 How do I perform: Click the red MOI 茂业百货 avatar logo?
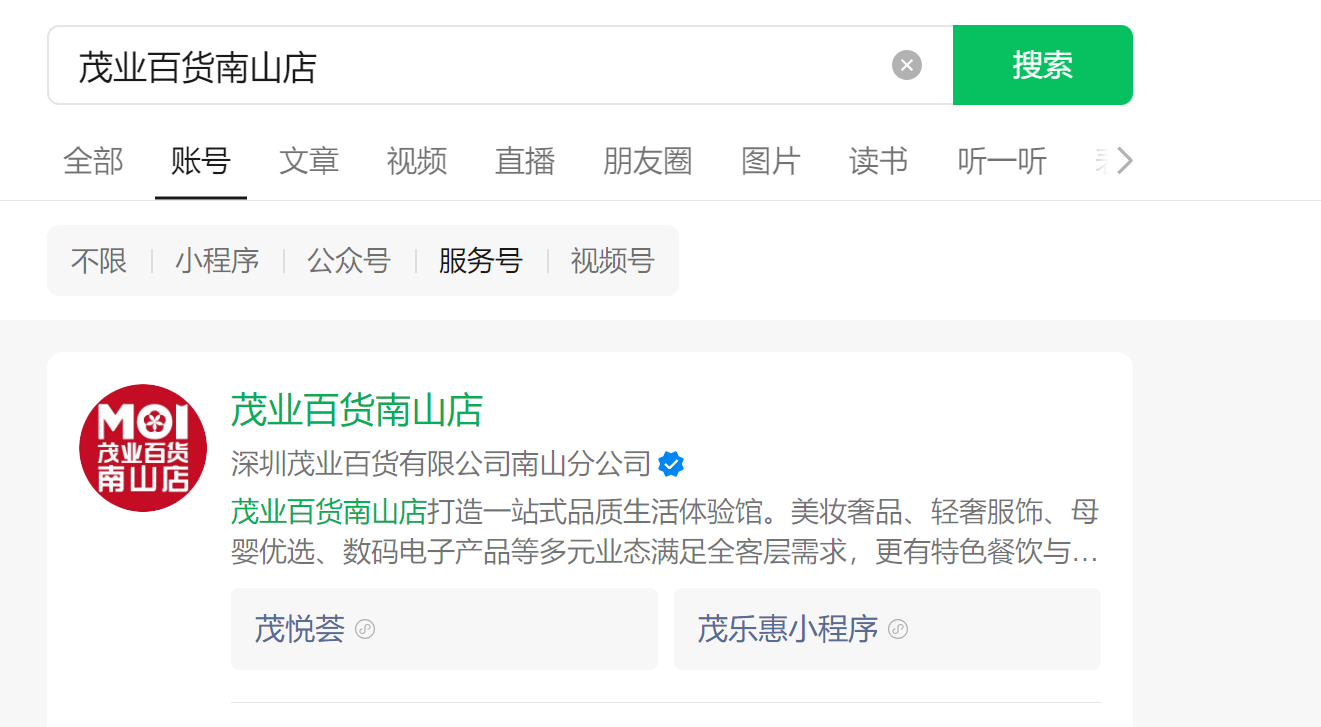[x=143, y=448]
